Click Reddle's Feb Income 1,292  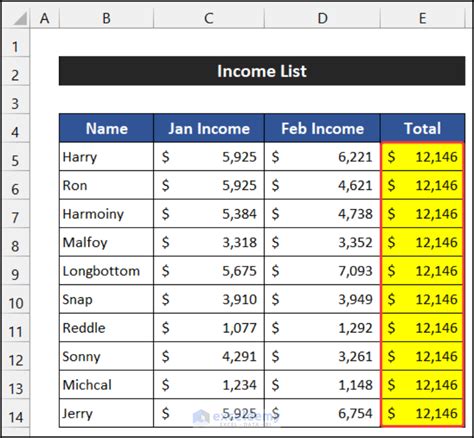[322, 328]
